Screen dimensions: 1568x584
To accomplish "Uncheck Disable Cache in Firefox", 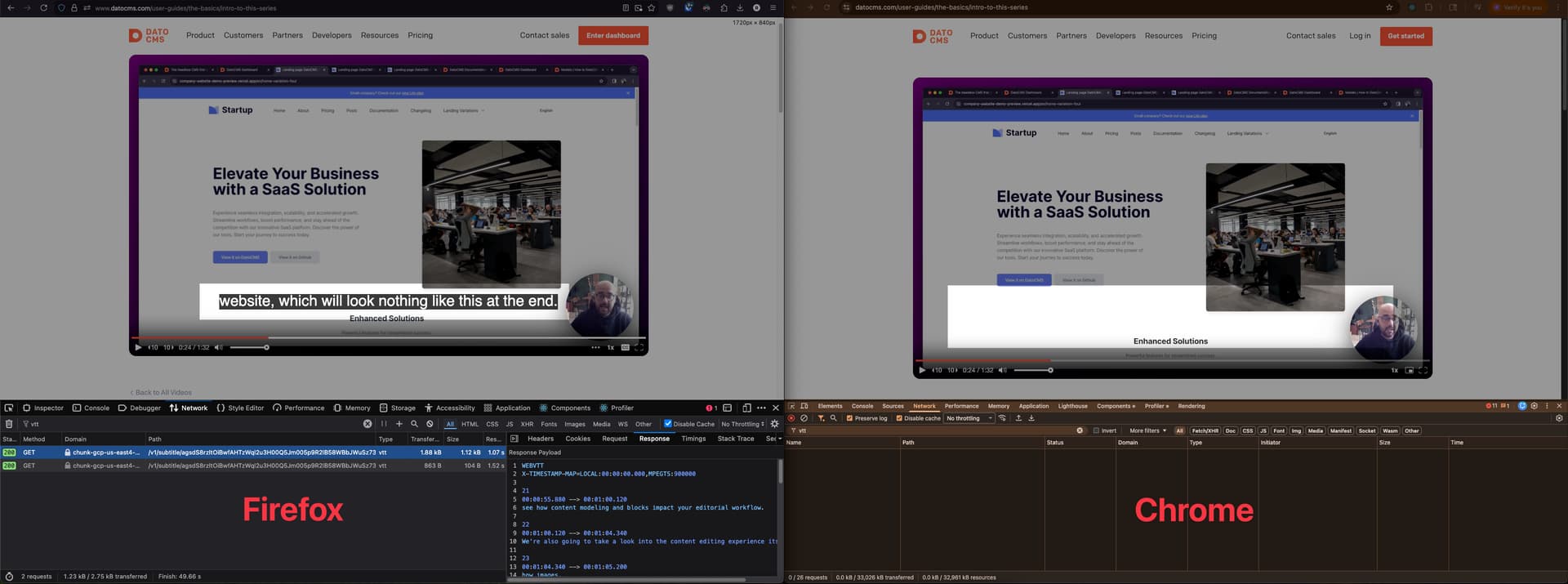I will [668, 424].
